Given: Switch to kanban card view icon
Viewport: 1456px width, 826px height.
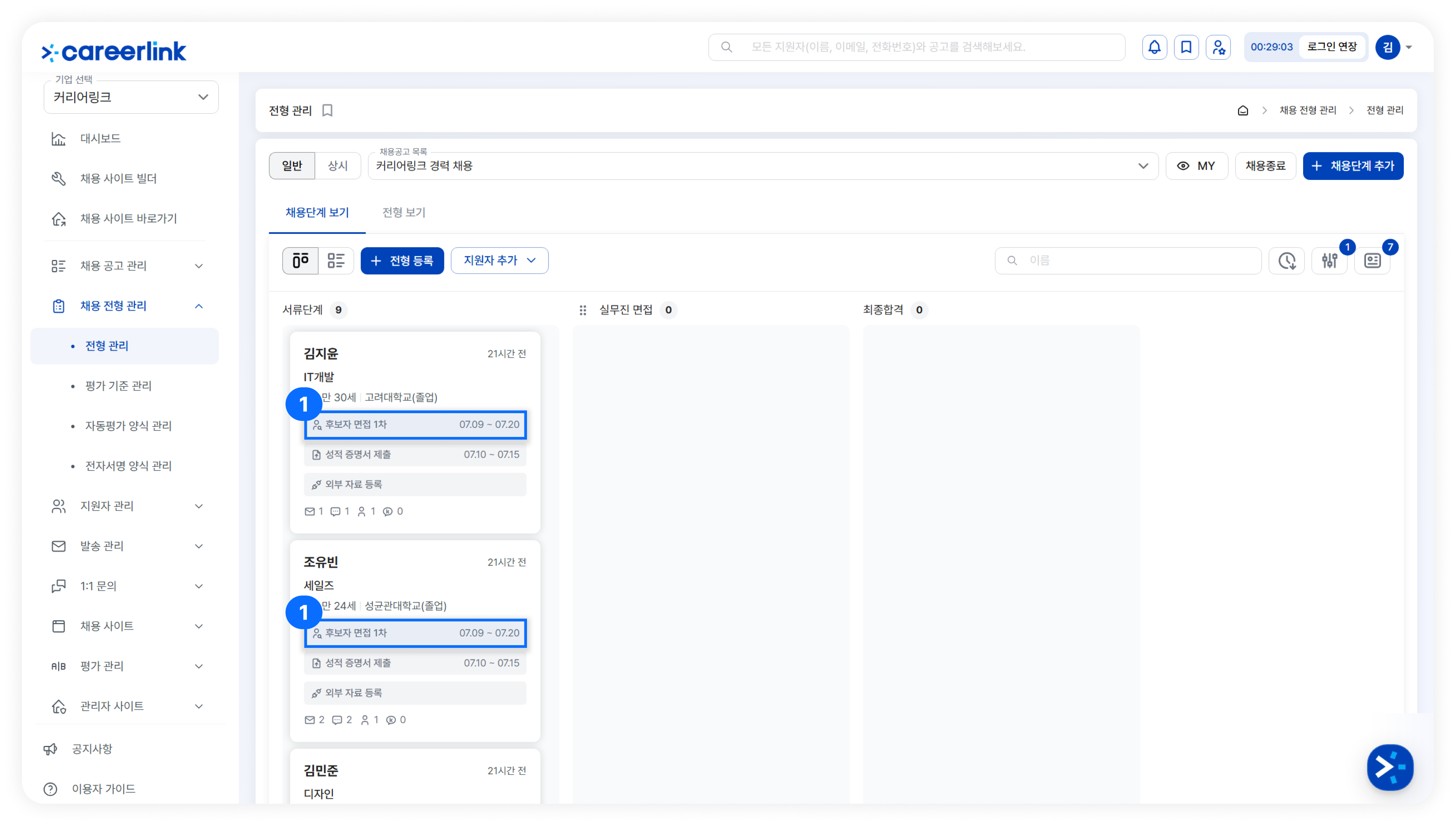Looking at the screenshot, I should click(300, 260).
